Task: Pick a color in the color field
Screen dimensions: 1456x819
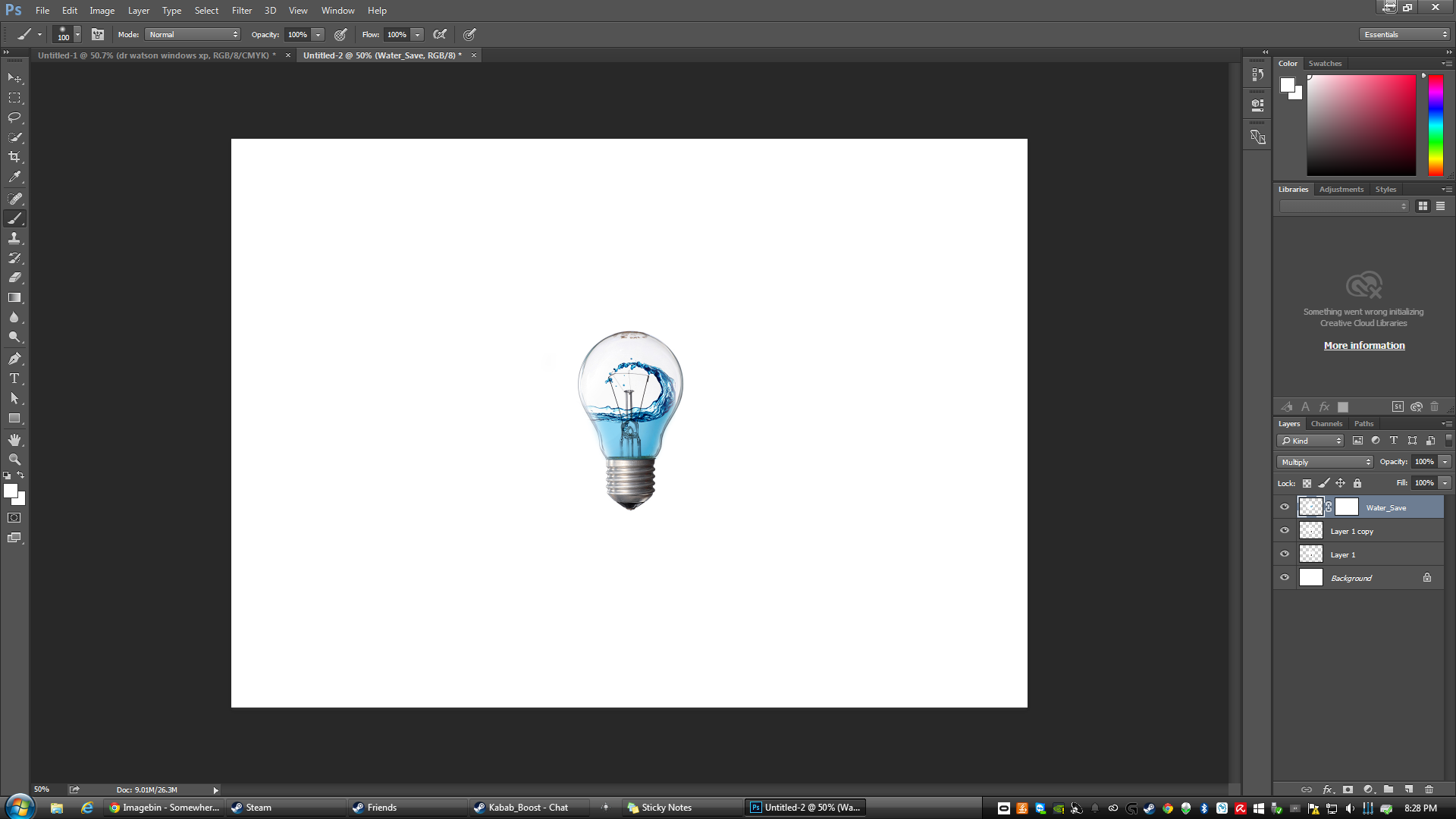Action: pos(1361,125)
